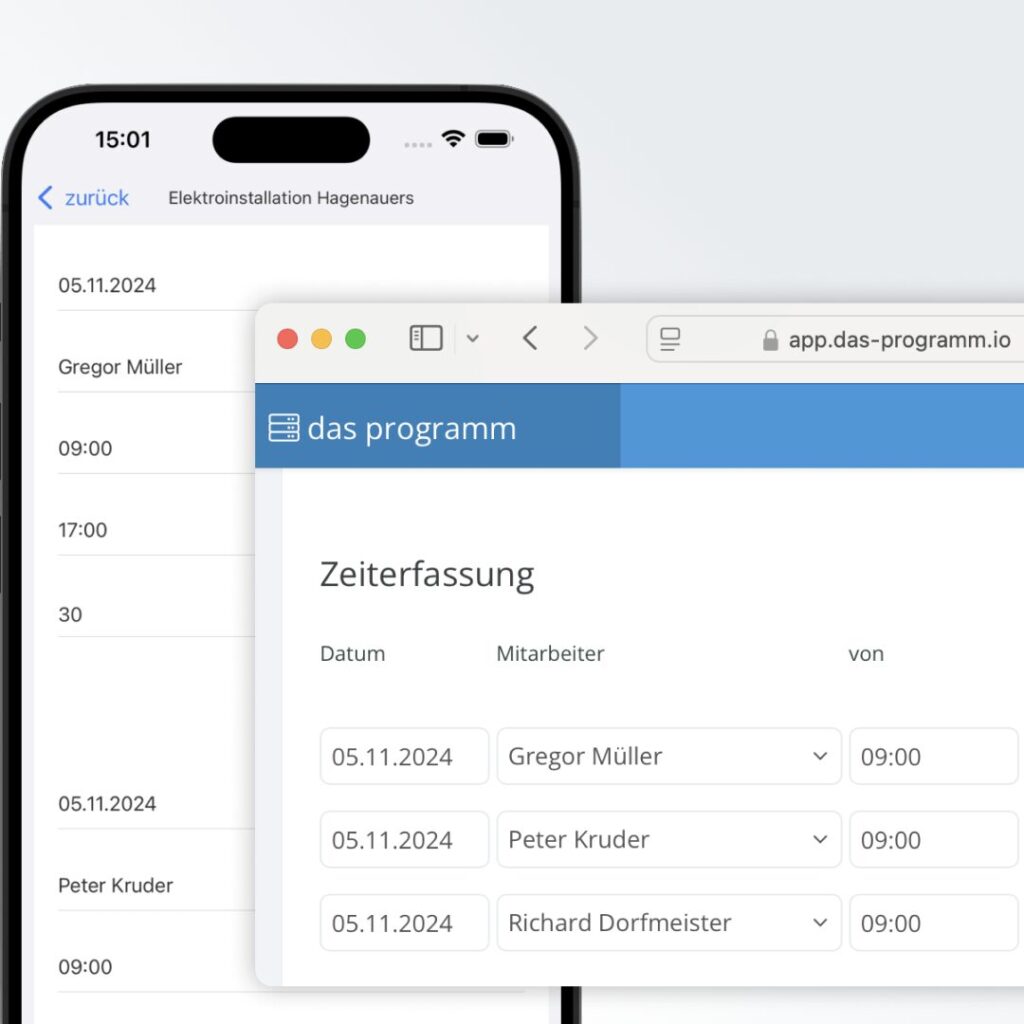1024x1024 pixels.
Task: Edit date field in Gregor Müller row
Action: 404,756
